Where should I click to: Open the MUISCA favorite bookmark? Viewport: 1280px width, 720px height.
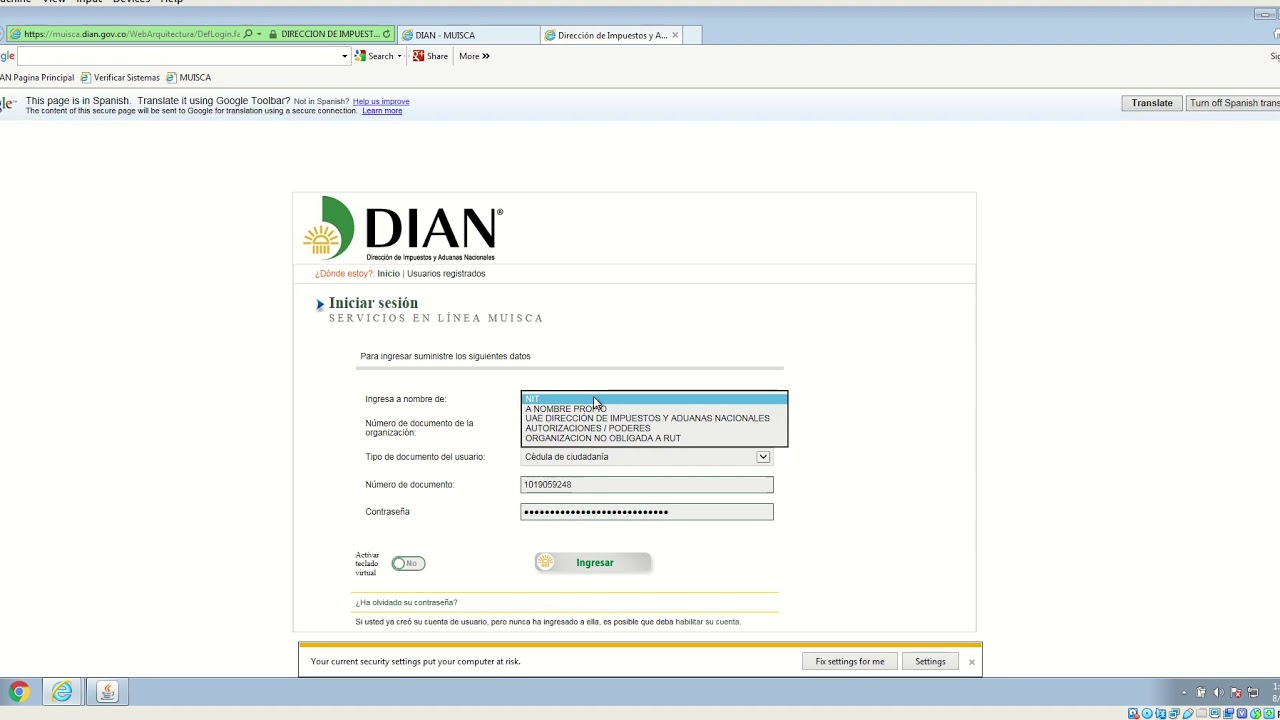(189, 78)
